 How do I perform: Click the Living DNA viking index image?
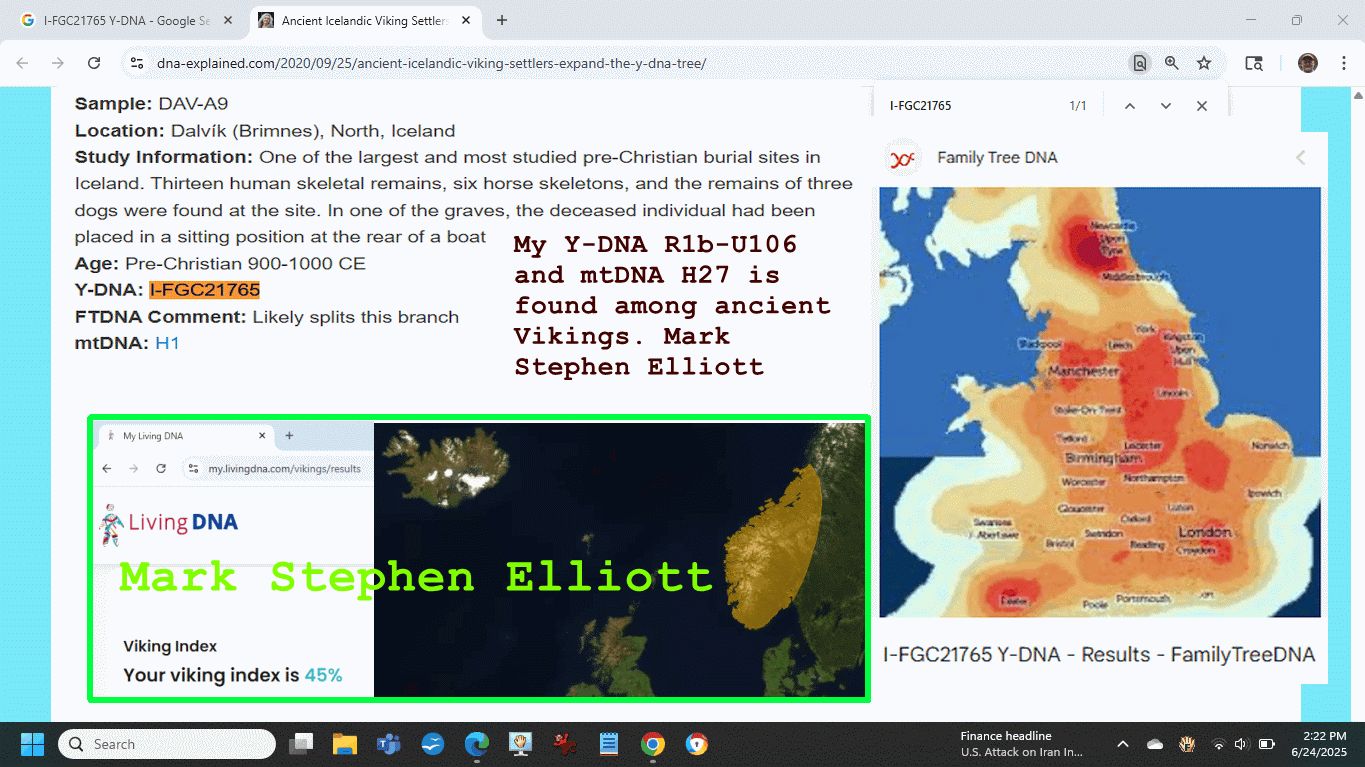pos(479,558)
